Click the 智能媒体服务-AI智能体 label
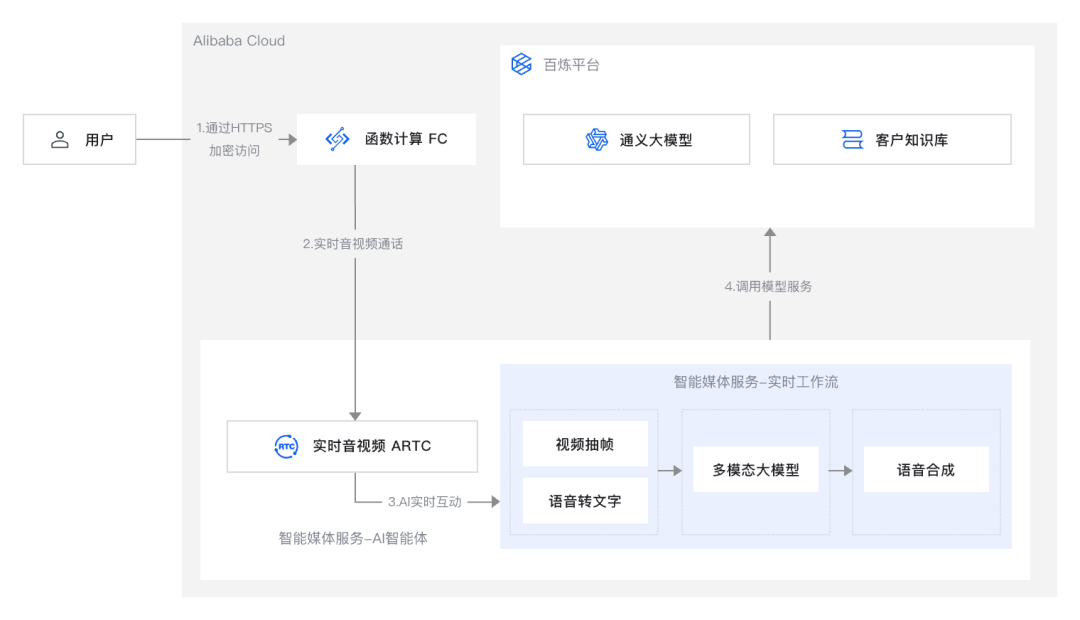Viewport: 1080px width, 620px height. 353,538
